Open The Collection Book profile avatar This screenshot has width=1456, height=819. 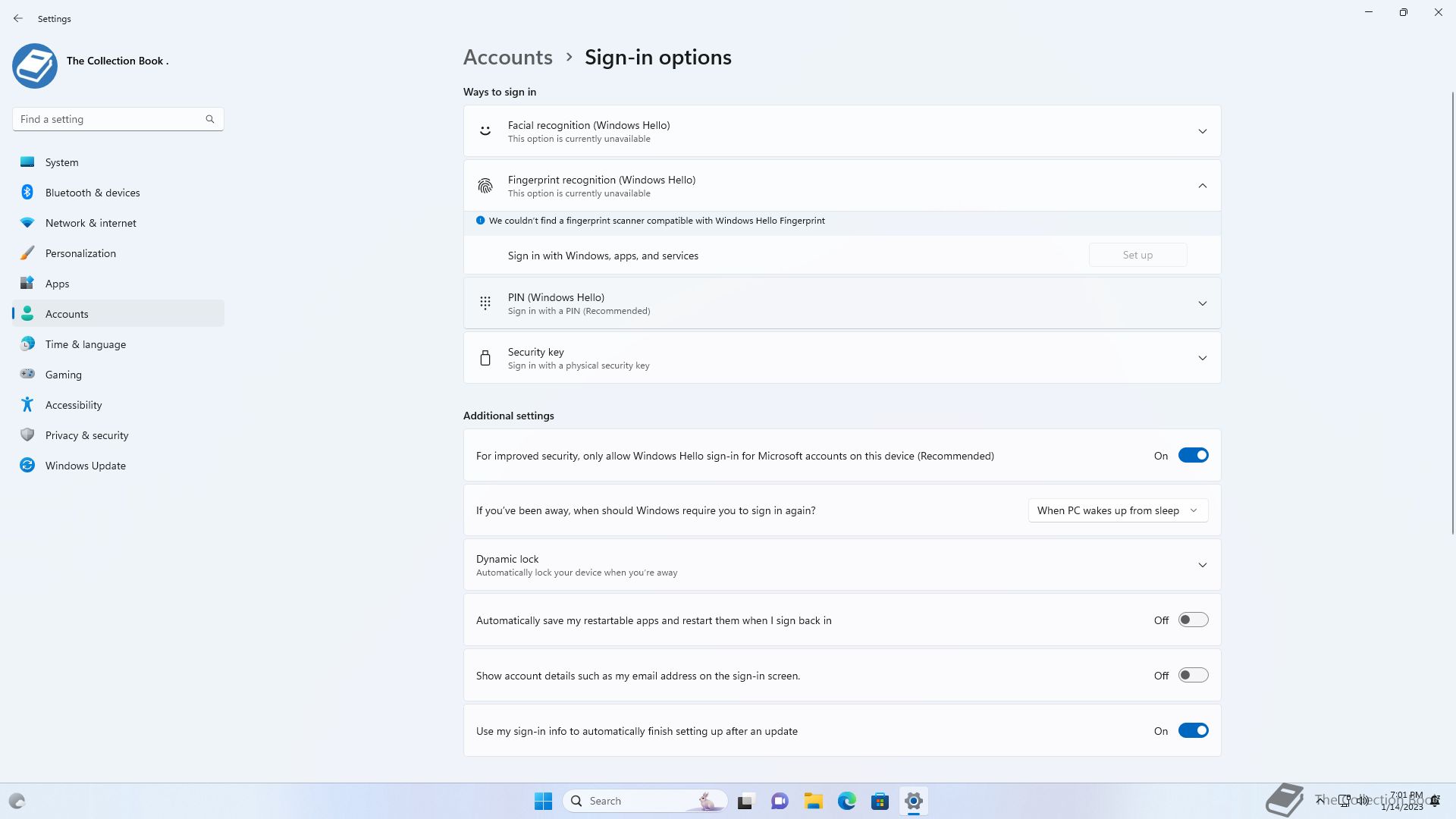35,66
